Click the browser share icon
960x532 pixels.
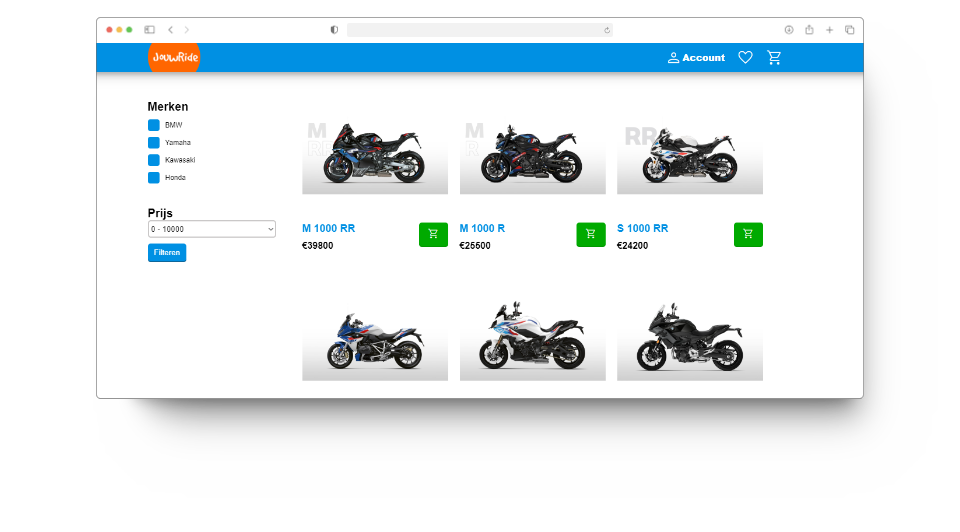tap(809, 29)
